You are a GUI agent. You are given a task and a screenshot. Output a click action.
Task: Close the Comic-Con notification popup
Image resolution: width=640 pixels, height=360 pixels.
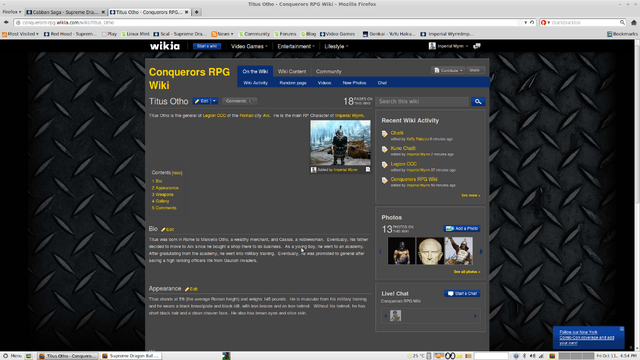tap(622, 329)
